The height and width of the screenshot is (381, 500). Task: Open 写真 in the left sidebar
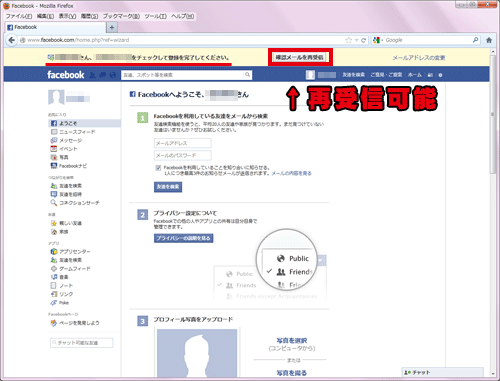[x=59, y=157]
